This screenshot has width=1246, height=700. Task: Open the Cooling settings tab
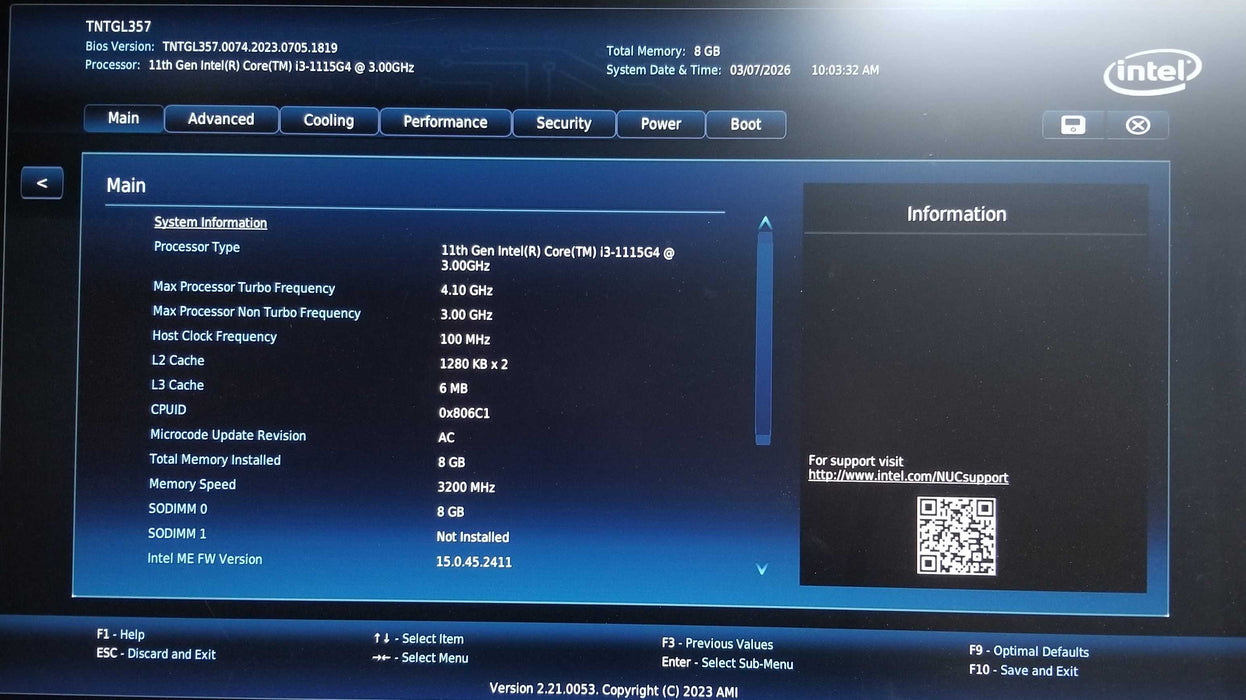[x=329, y=119]
